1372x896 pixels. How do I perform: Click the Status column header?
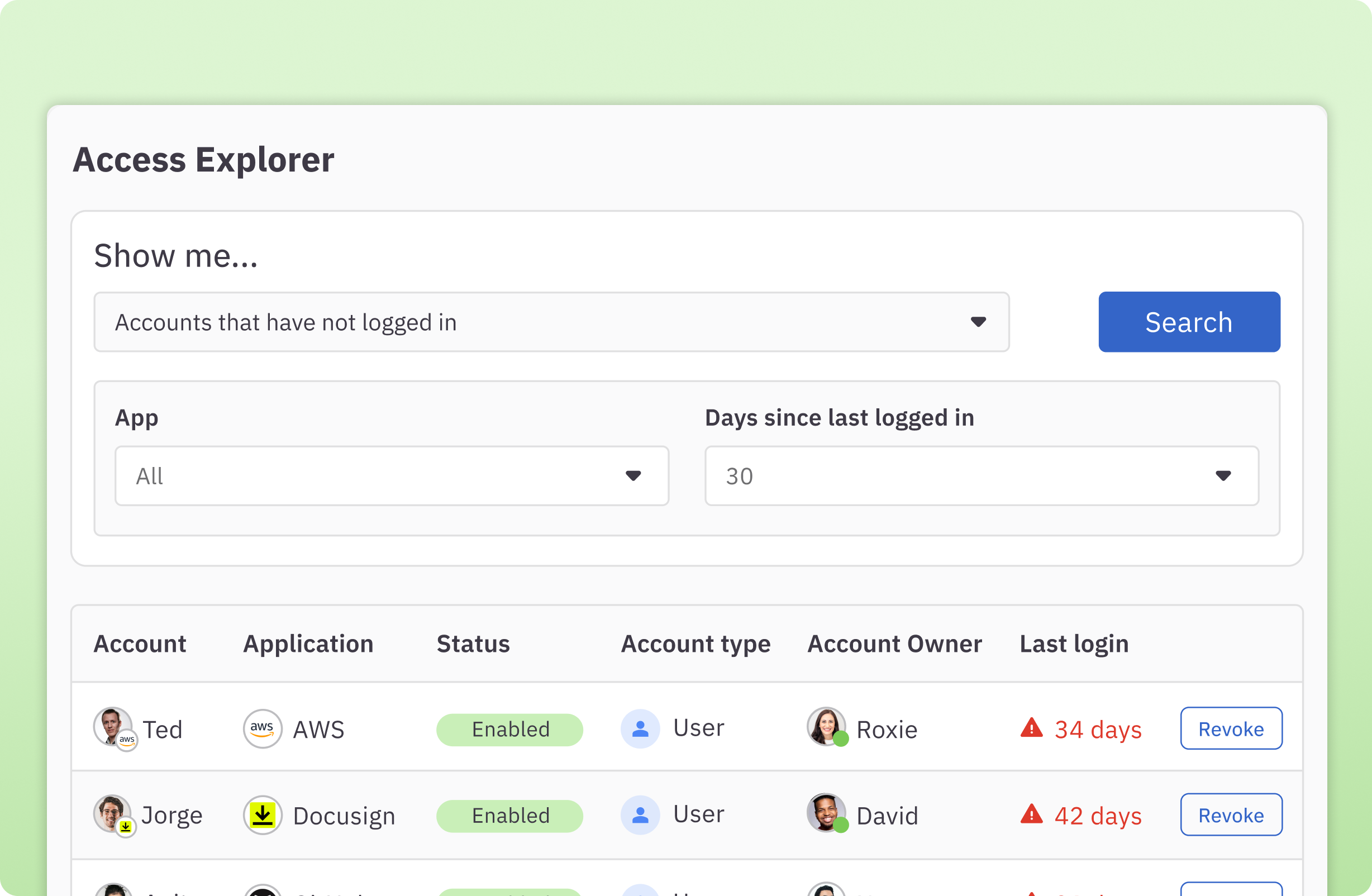click(x=473, y=644)
